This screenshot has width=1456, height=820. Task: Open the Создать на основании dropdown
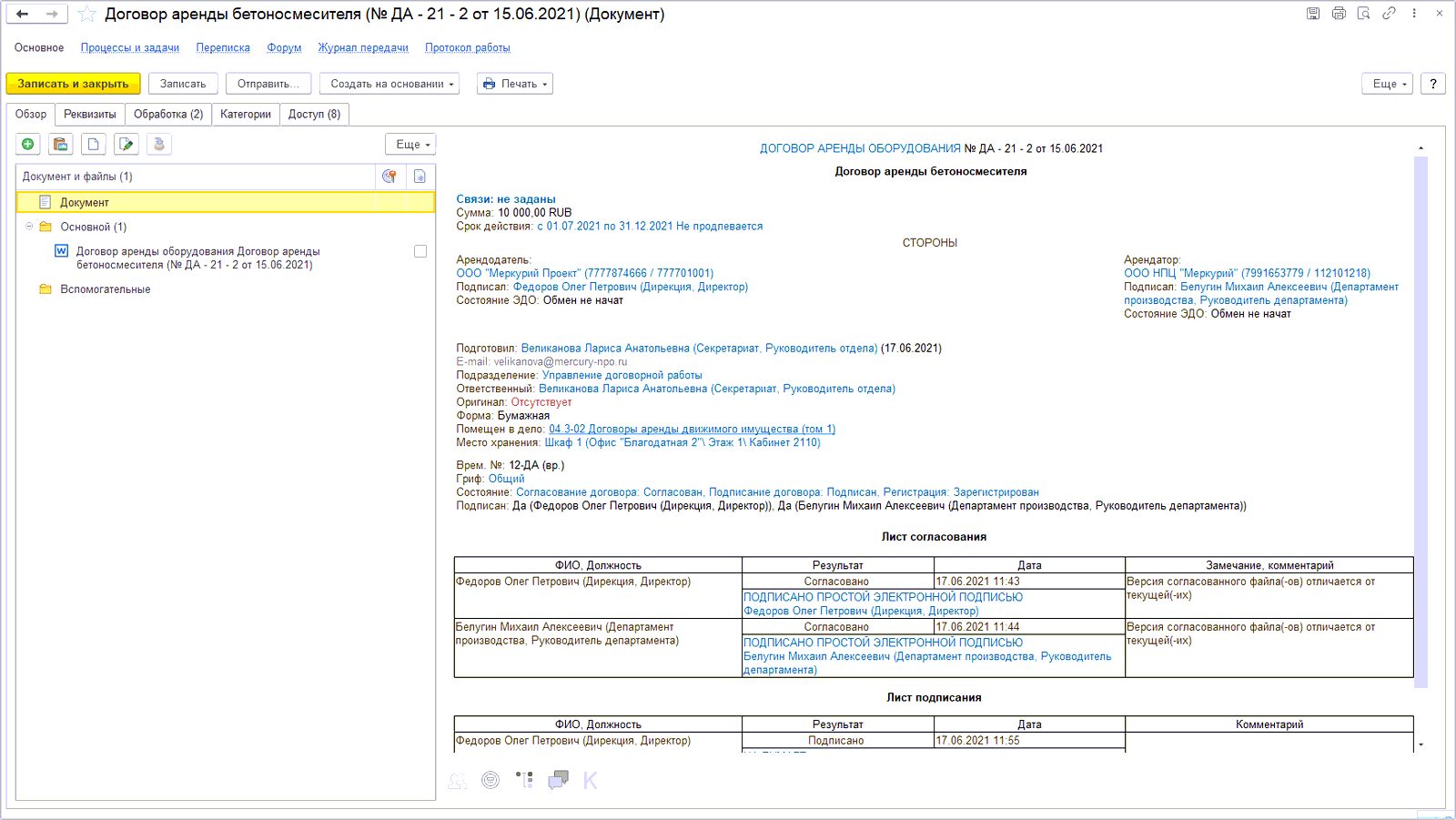click(x=389, y=84)
